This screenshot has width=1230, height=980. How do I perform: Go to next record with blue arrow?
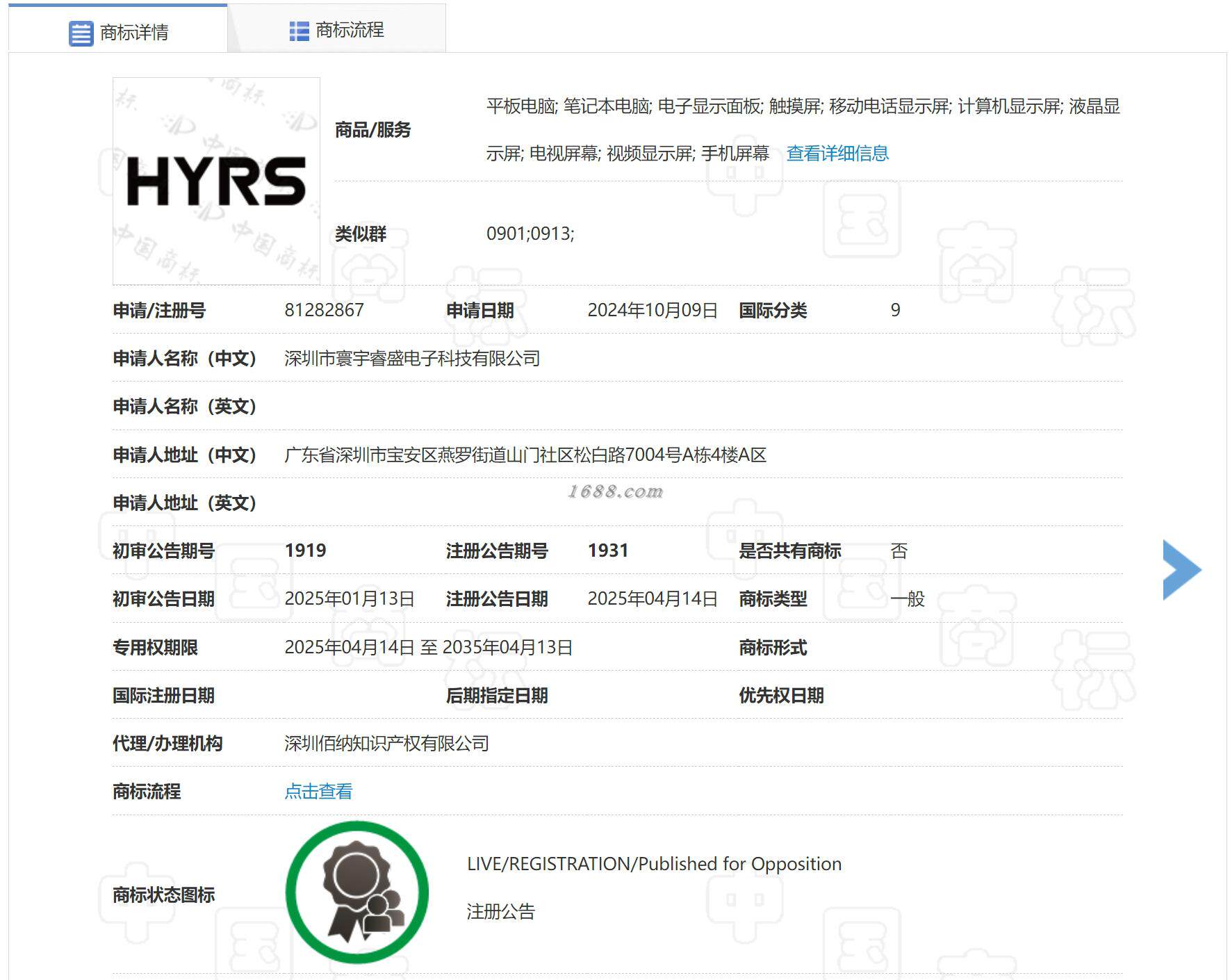click(x=1181, y=570)
